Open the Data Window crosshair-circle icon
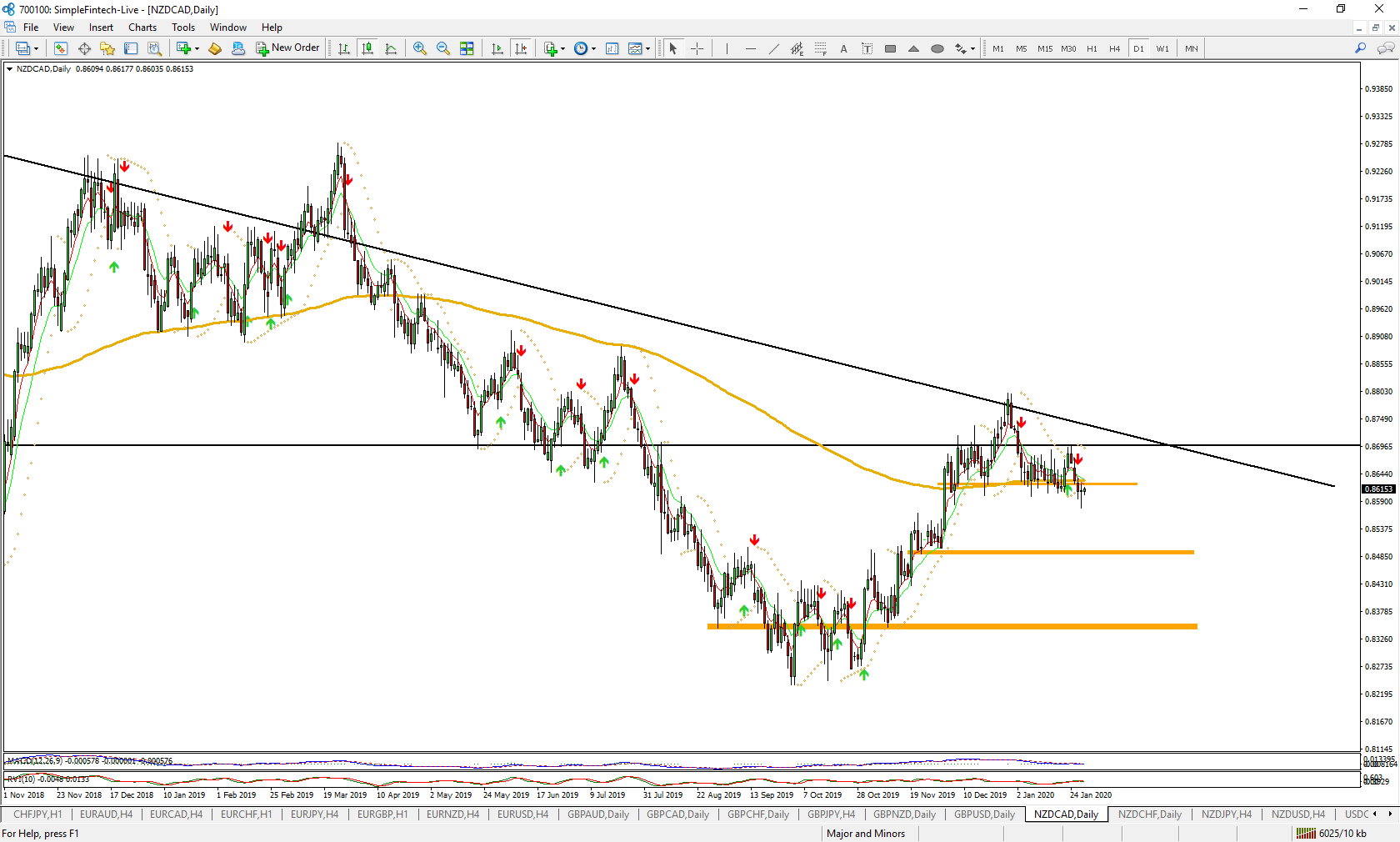Image resolution: width=1400 pixels, height=842 pixels. tap(84, 48)
